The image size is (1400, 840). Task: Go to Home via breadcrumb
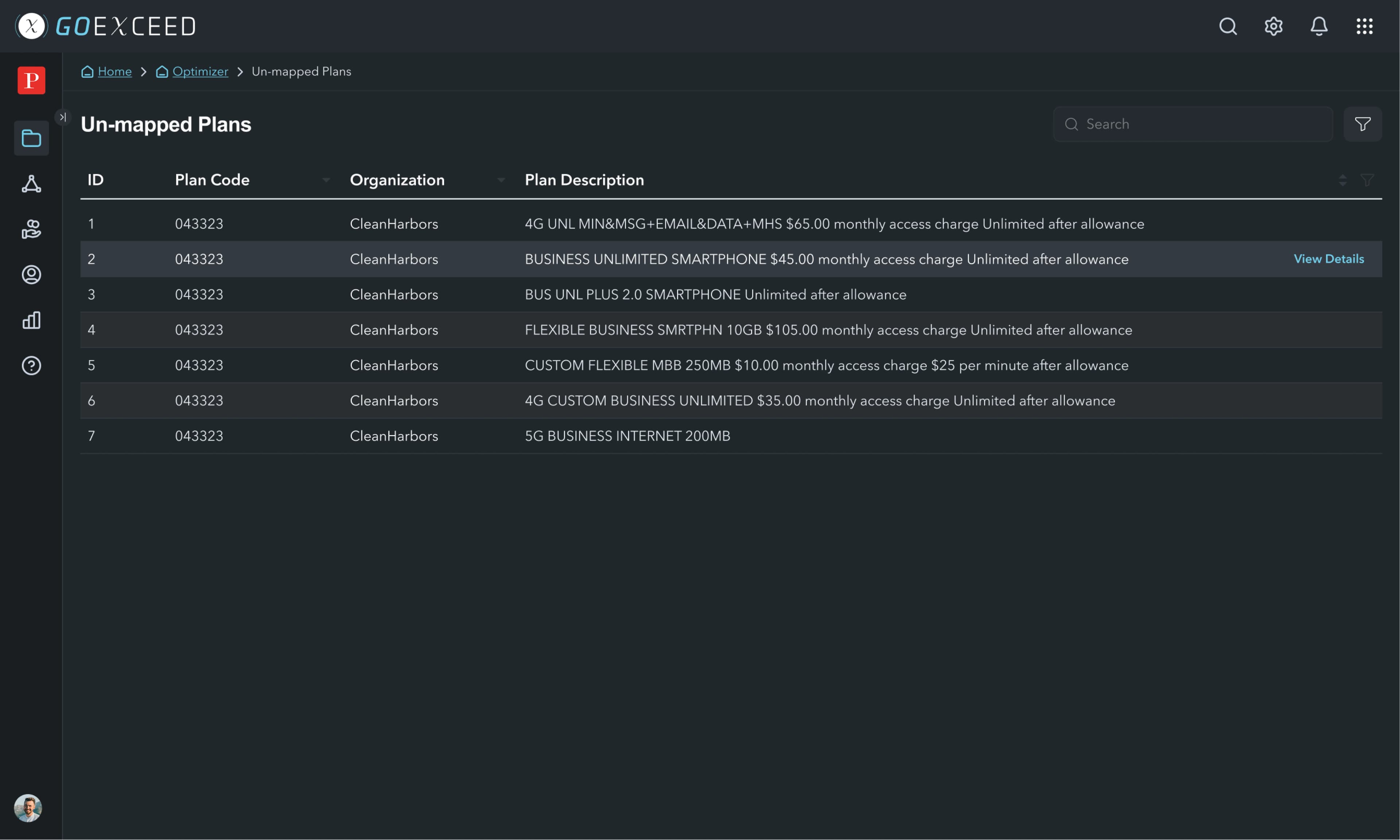[x=114, y=71]
